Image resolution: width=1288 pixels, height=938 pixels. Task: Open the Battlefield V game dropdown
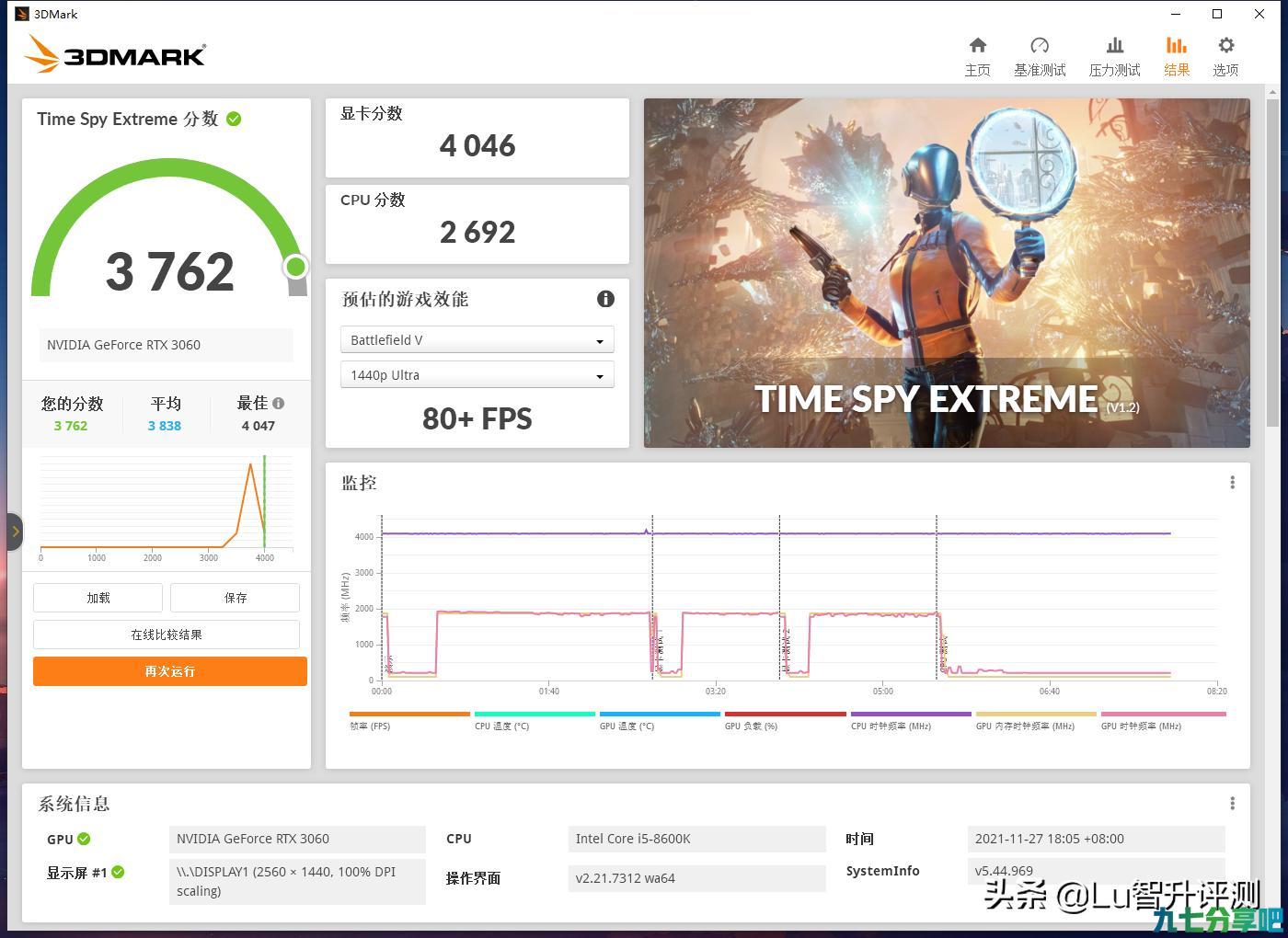[477, 340]
